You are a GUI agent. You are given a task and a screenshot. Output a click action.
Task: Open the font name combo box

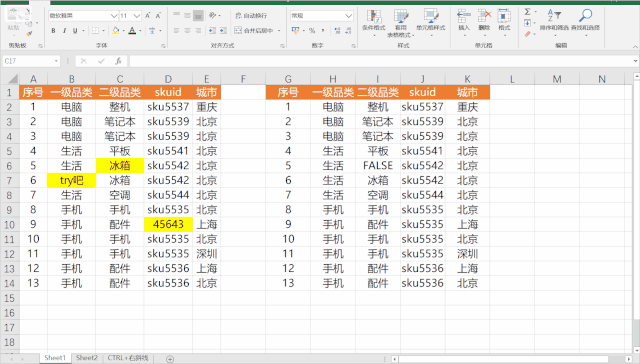[83, 16]
